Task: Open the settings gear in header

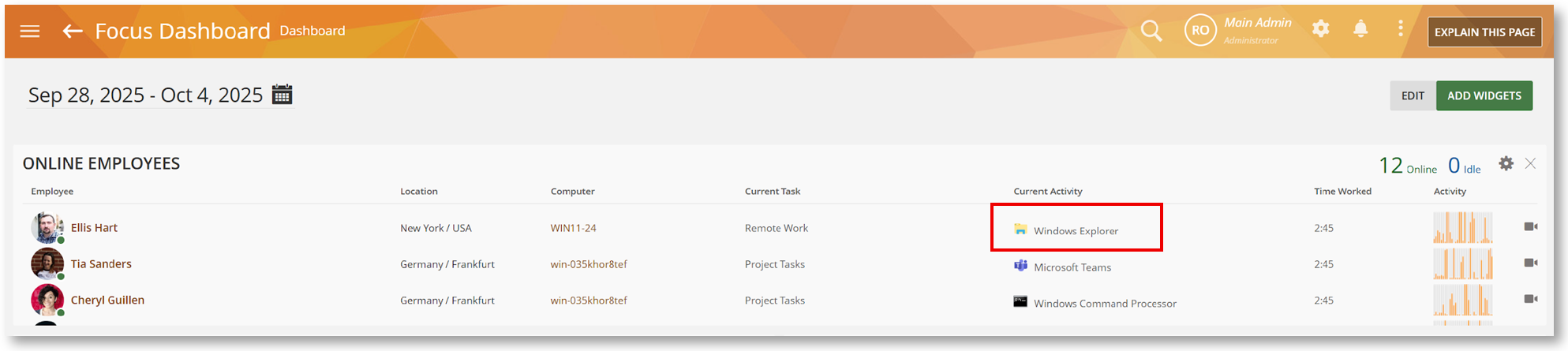Action: point(1320,29)
